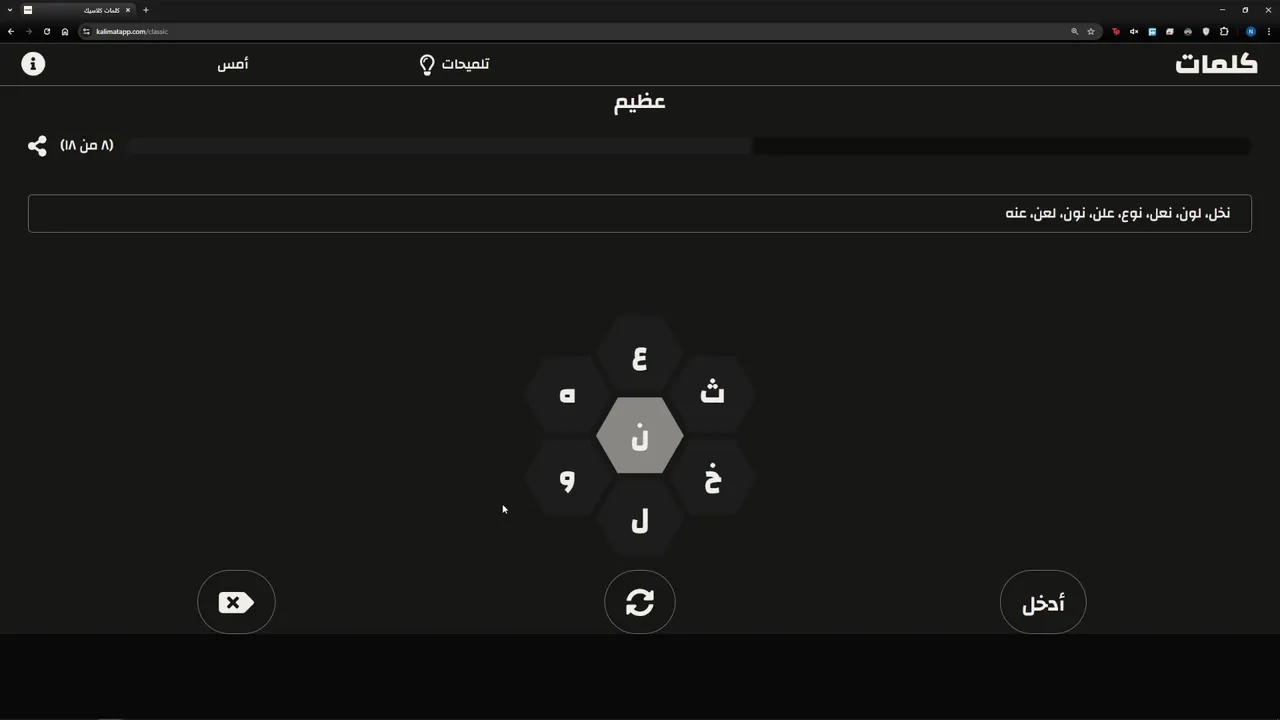Click the zoom magnifier in the address bar
Viewport: 1280px width, 720px height.
1075,31
